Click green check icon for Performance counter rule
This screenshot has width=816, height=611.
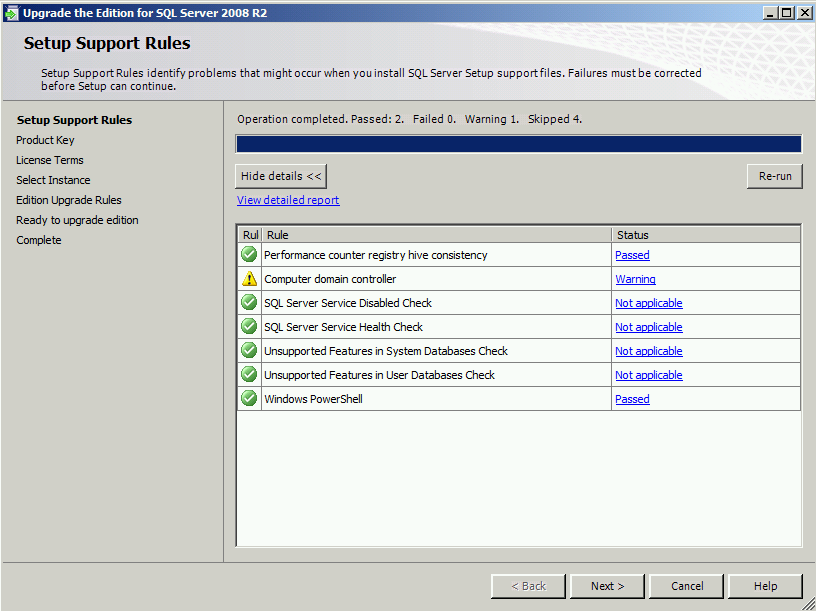pos(249,254)
